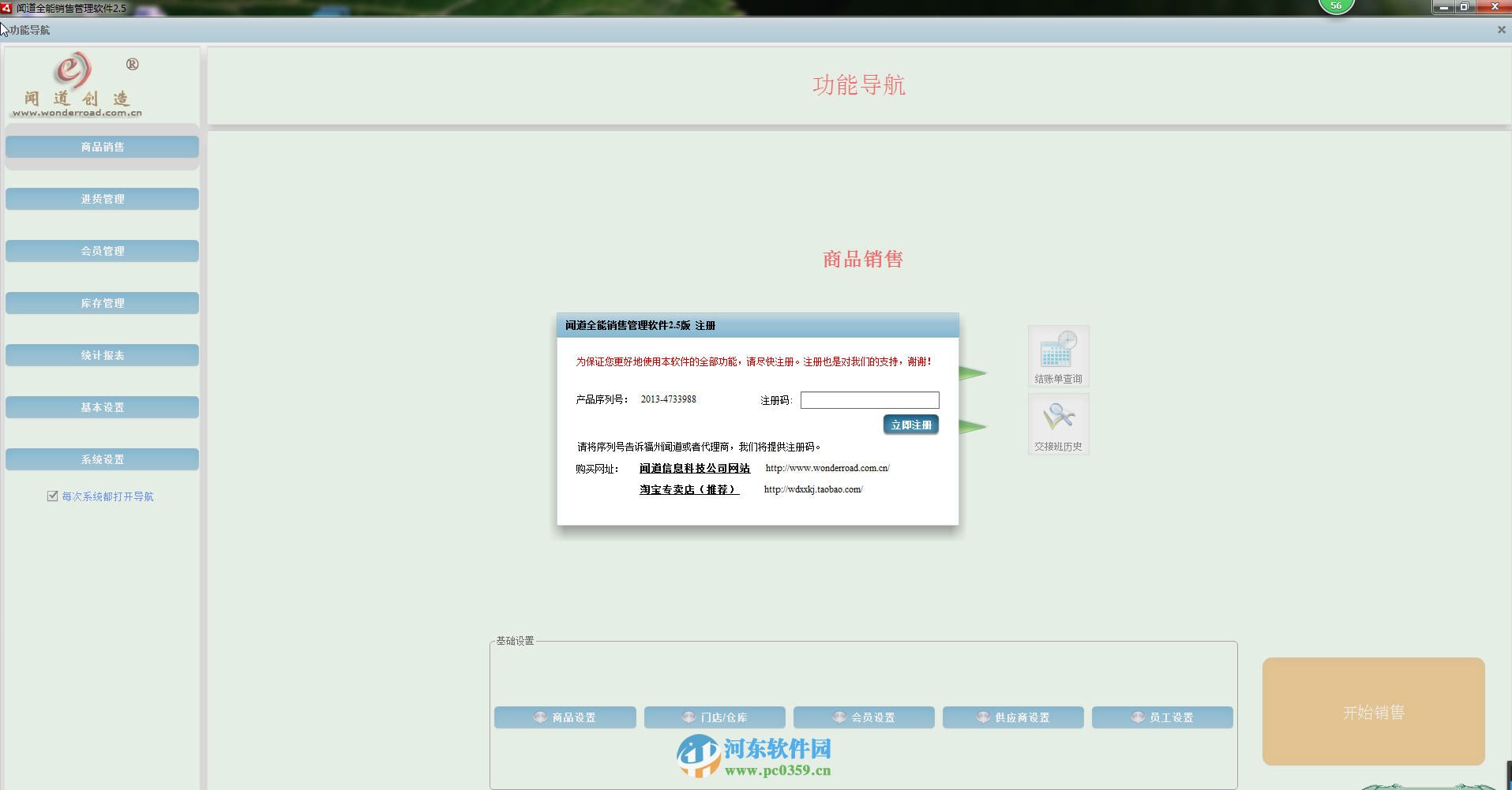Click the red 商品销售 heading
The width and height of the screenshot is (1512, 790).
click(x=863, y=259)
